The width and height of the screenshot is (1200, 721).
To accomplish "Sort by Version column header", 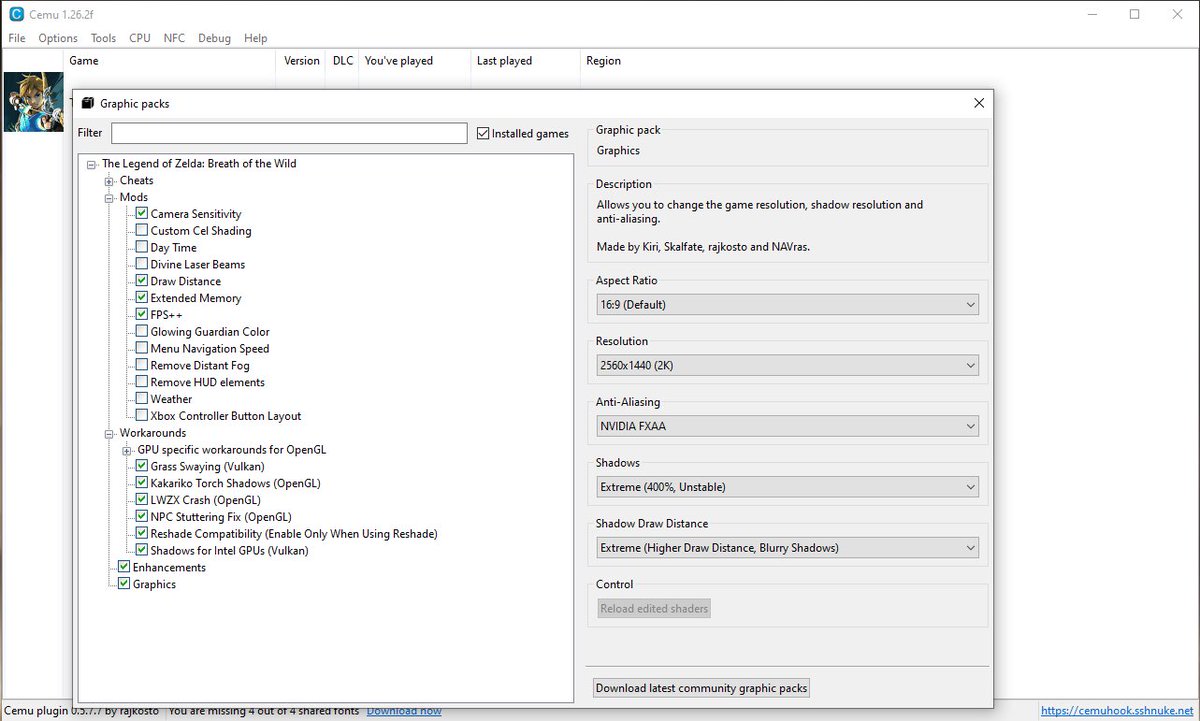I will (x=301, y=61).
